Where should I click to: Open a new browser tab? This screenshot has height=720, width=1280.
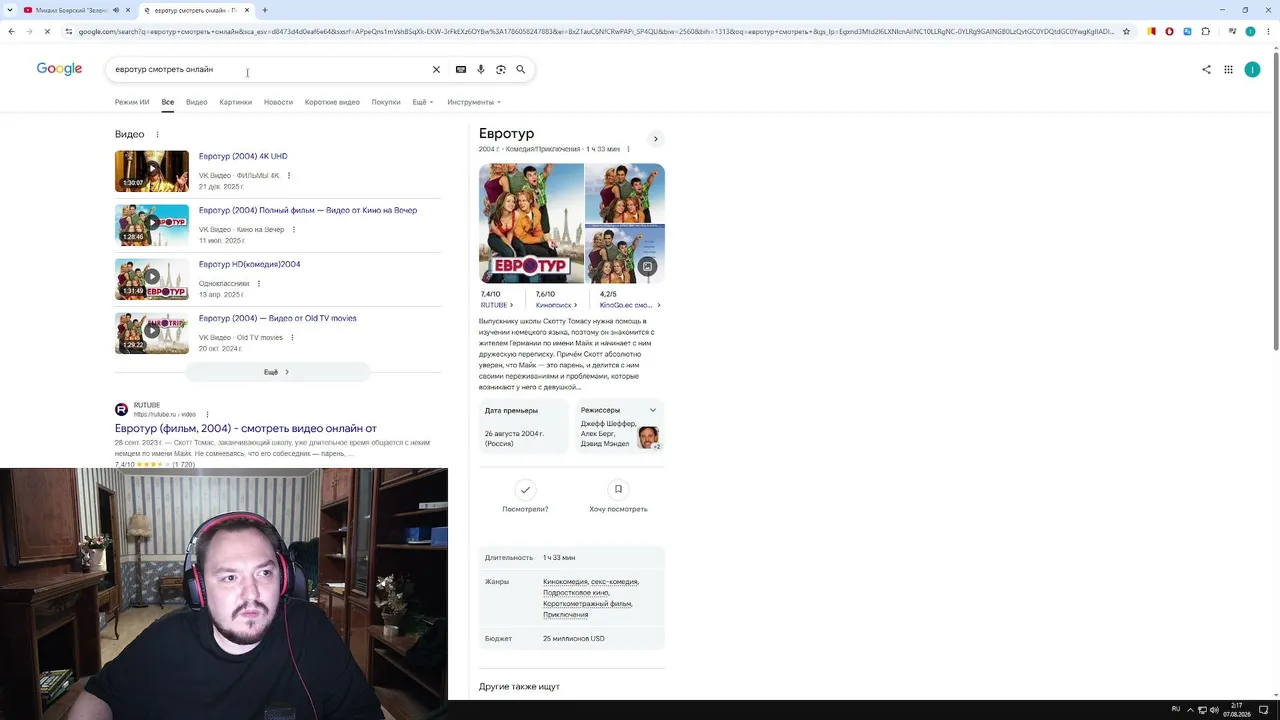point(265,10)
